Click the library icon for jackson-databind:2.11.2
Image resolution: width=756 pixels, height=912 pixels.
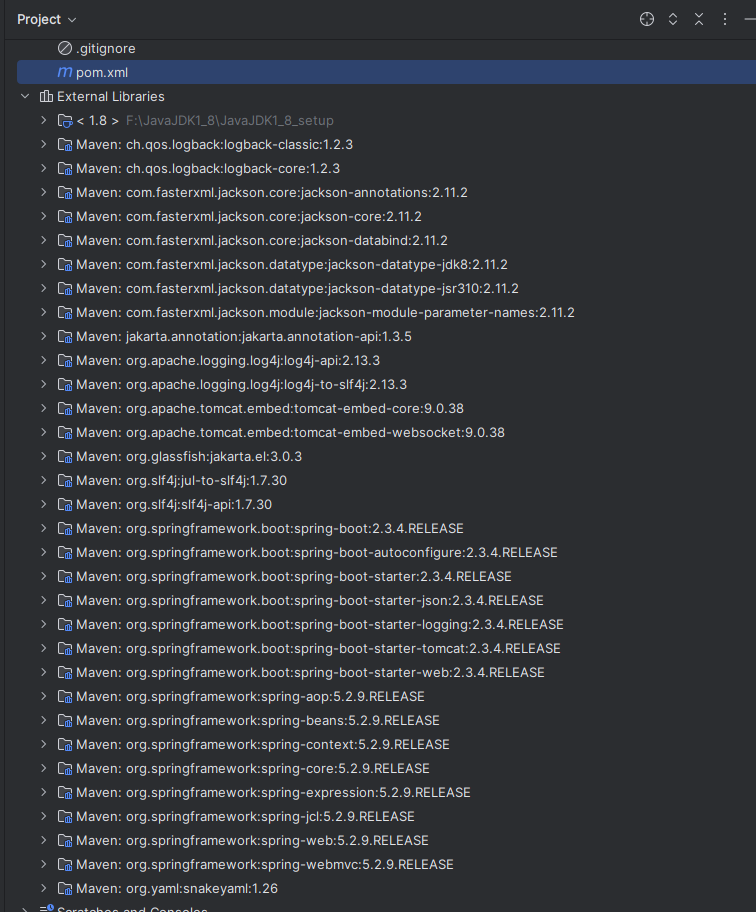click(x=65, y=241)
